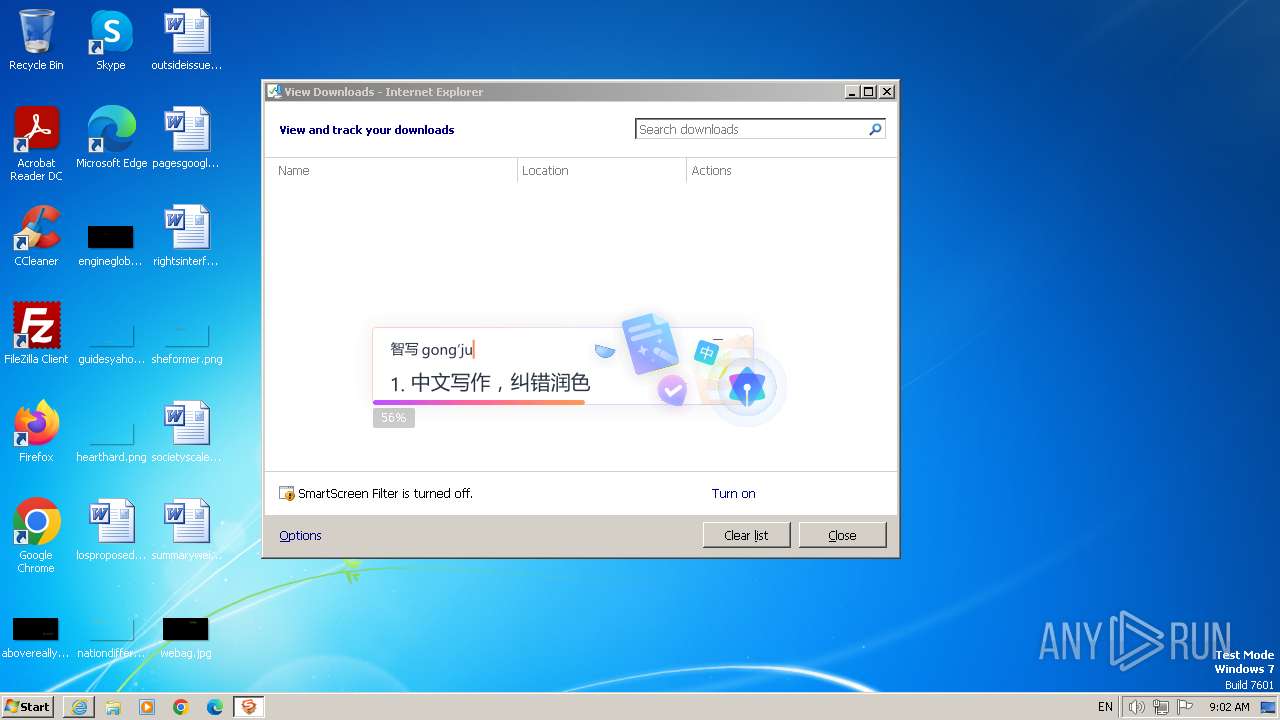
Task: Sort downloads by Name column
Action: pyautogui.click(x=391, y=171)
